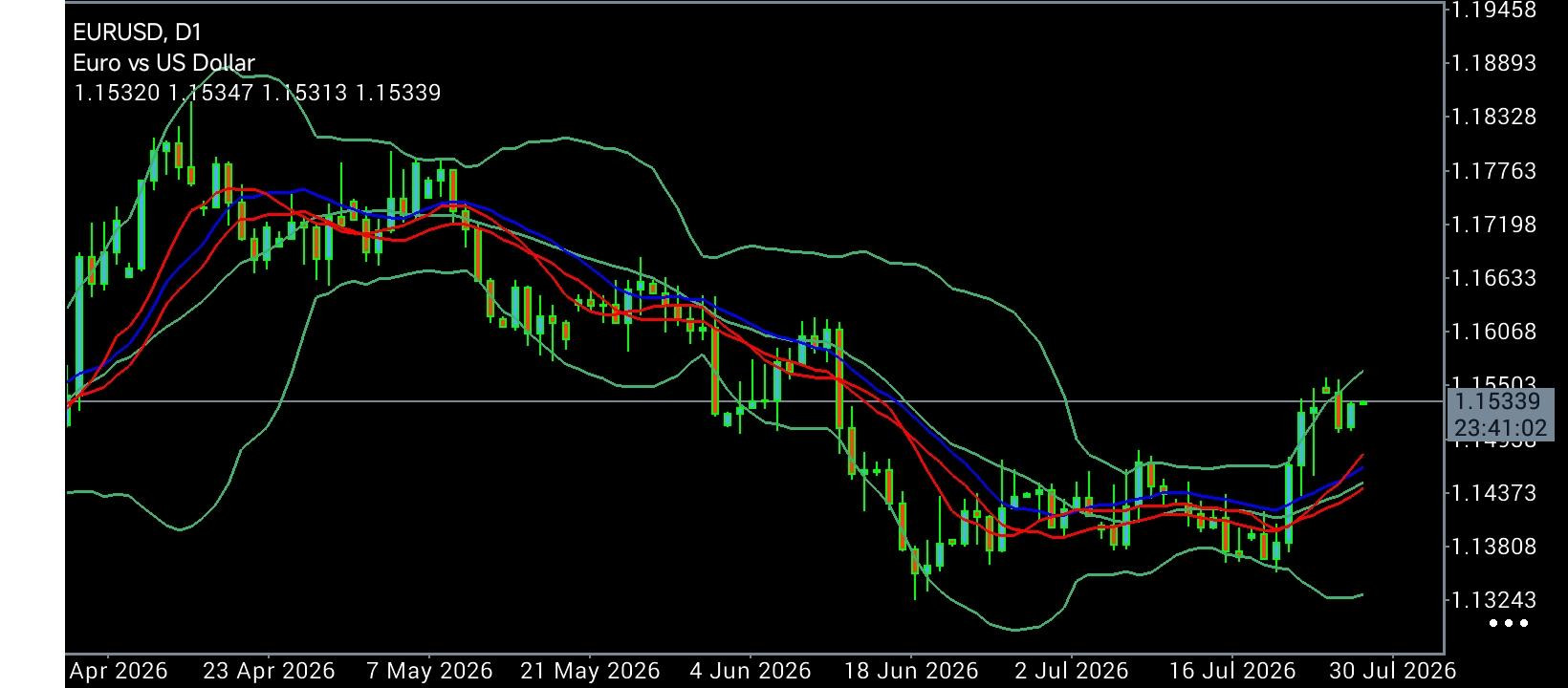This screenshot has height=688, width=1568.
Task: Tap the 1.16633 price scale value
Action: (x=1493, y=278)
